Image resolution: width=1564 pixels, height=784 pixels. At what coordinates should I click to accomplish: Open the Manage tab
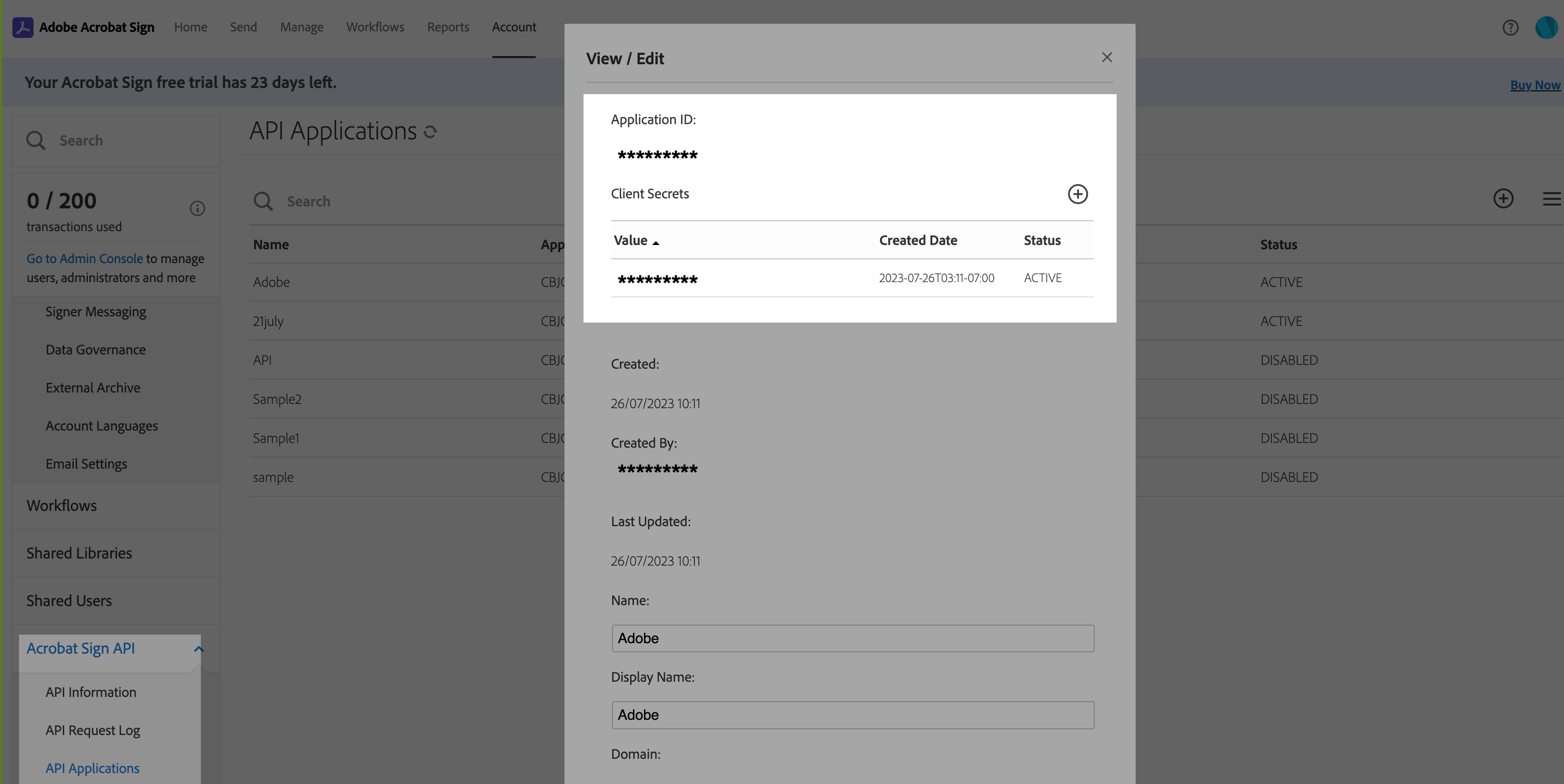(302, 27)
